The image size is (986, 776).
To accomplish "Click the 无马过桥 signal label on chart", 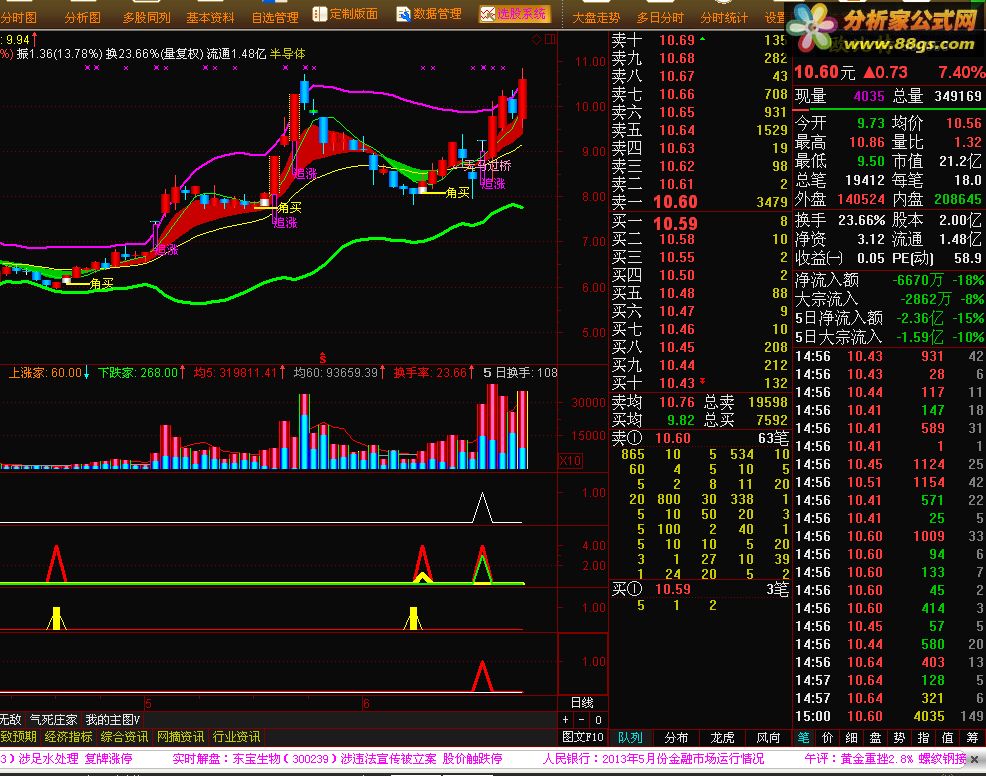I will click(x=488, y=165).
